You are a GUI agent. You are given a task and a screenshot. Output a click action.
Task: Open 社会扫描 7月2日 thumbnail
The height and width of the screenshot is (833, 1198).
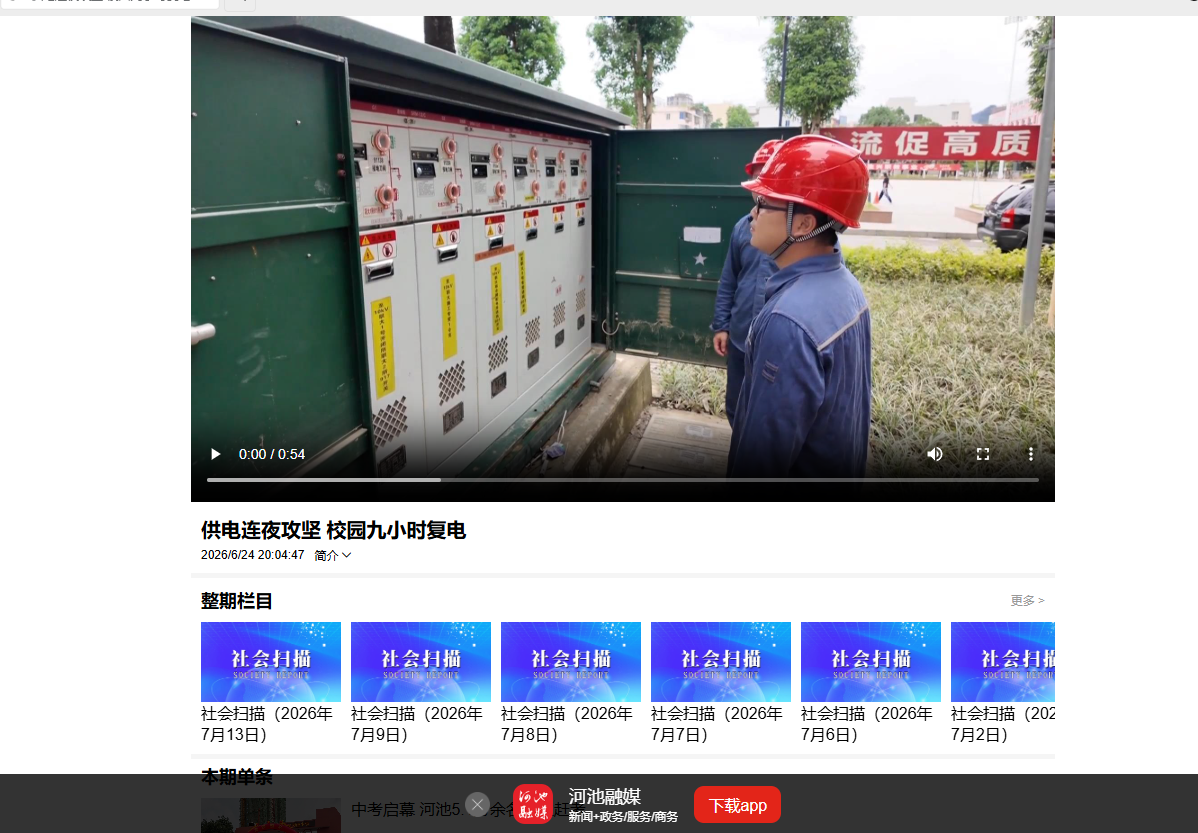(x=1002, y=662)
